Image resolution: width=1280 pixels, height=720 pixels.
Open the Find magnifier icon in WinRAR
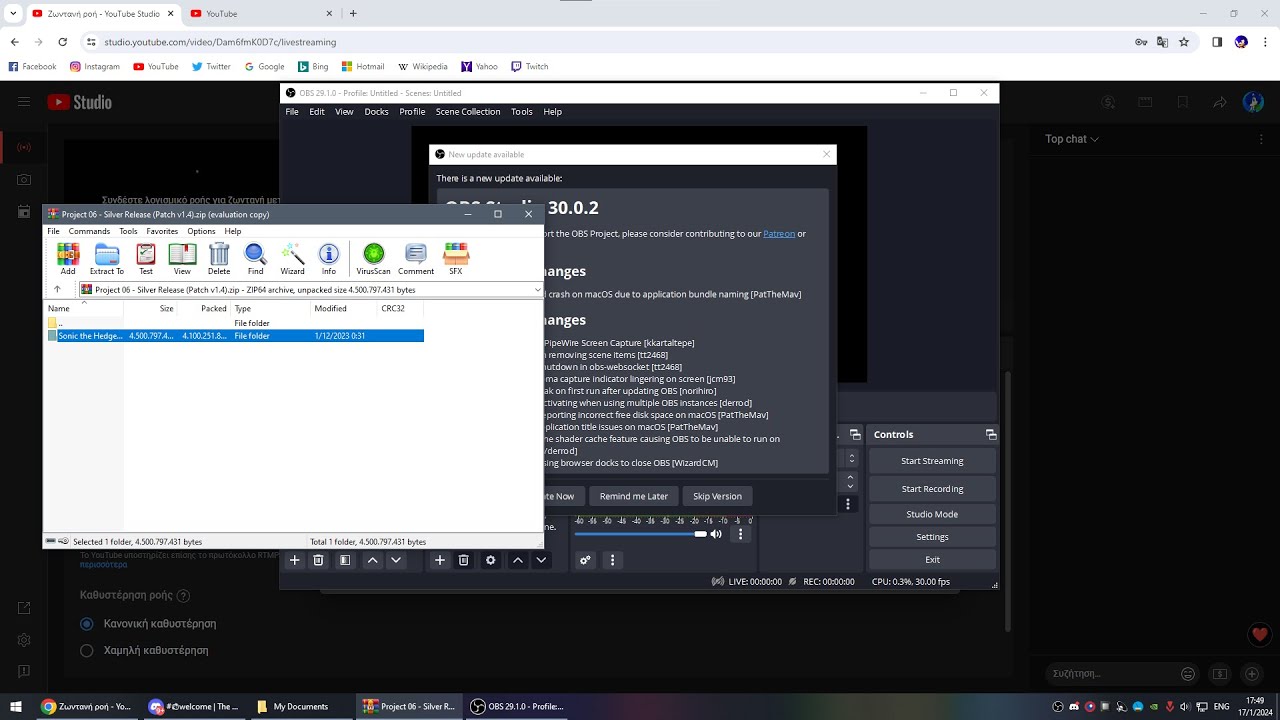pos(256,258)
